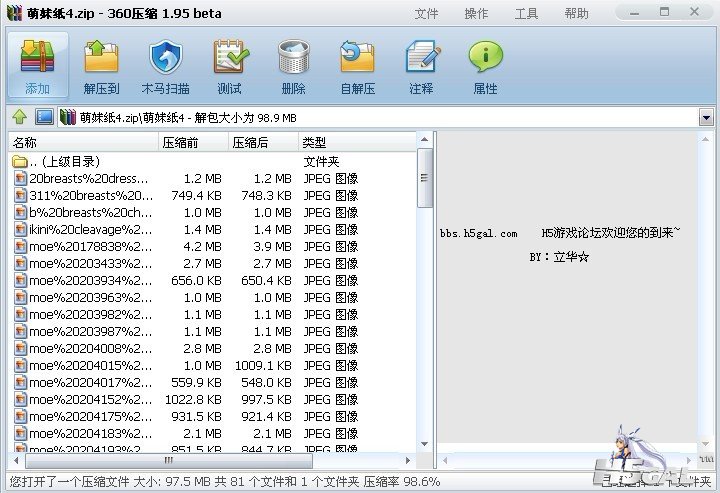Click JPEG icon of moe%20204152 file
Image resolution: width=720 pixels, height=493 pixels.
(x=20, y=399)
